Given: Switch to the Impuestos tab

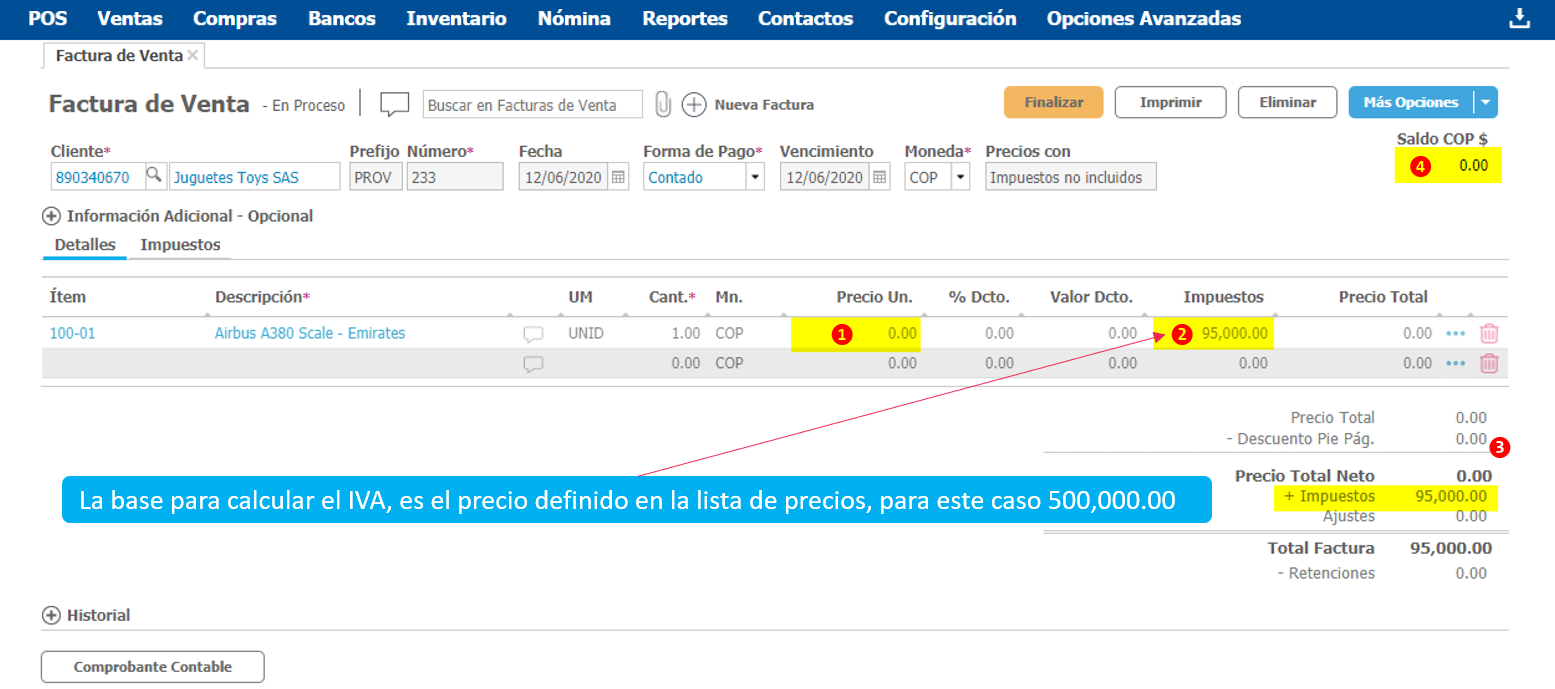Looking at the screenshot, I should coord(180,245).
